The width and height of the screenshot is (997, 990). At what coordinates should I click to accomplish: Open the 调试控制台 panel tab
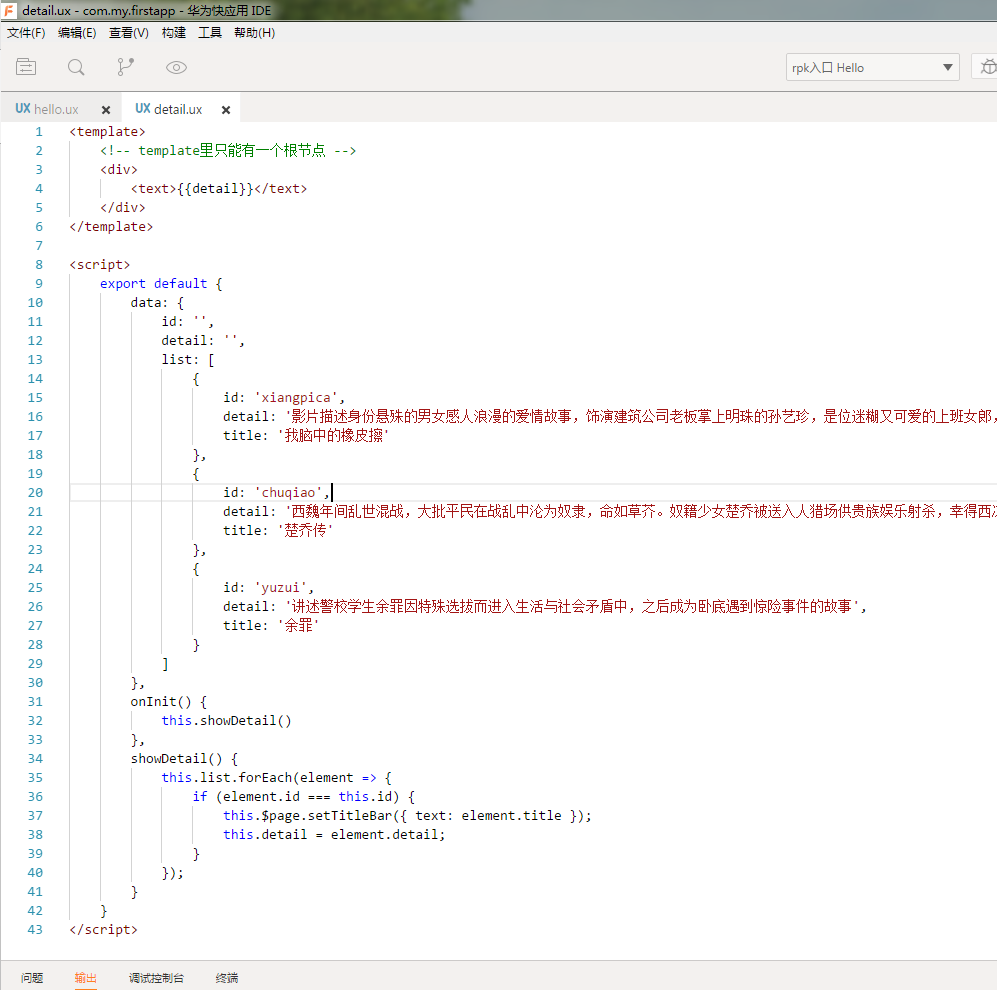(x=156, y=977)
